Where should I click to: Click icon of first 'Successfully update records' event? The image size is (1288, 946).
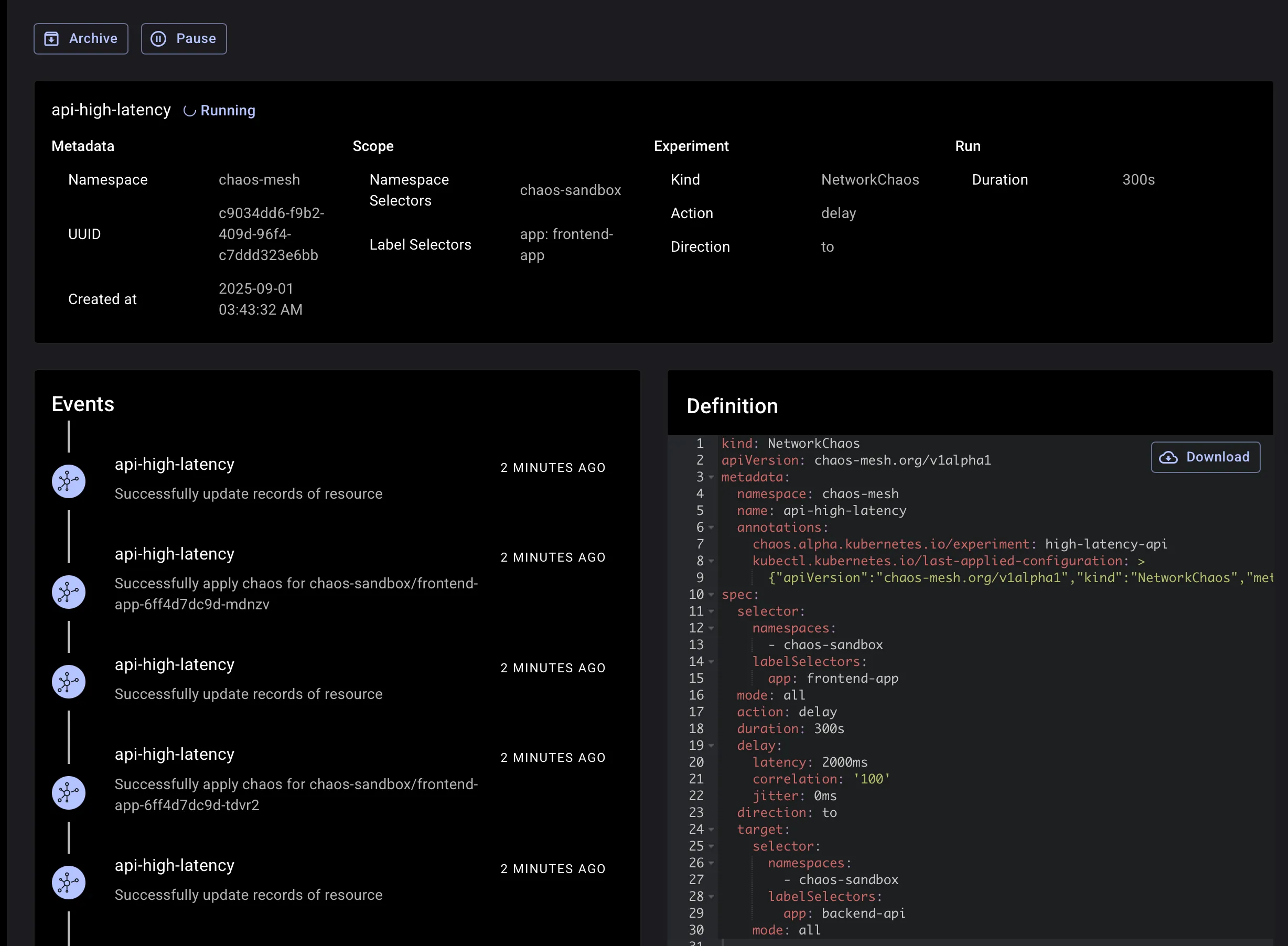point(69,481)
